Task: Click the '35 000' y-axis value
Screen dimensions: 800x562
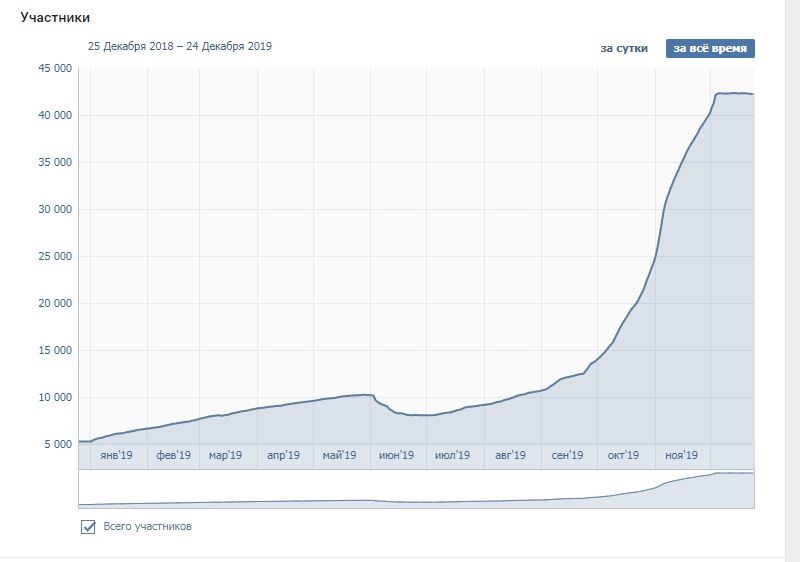Action: pos(55,162)
